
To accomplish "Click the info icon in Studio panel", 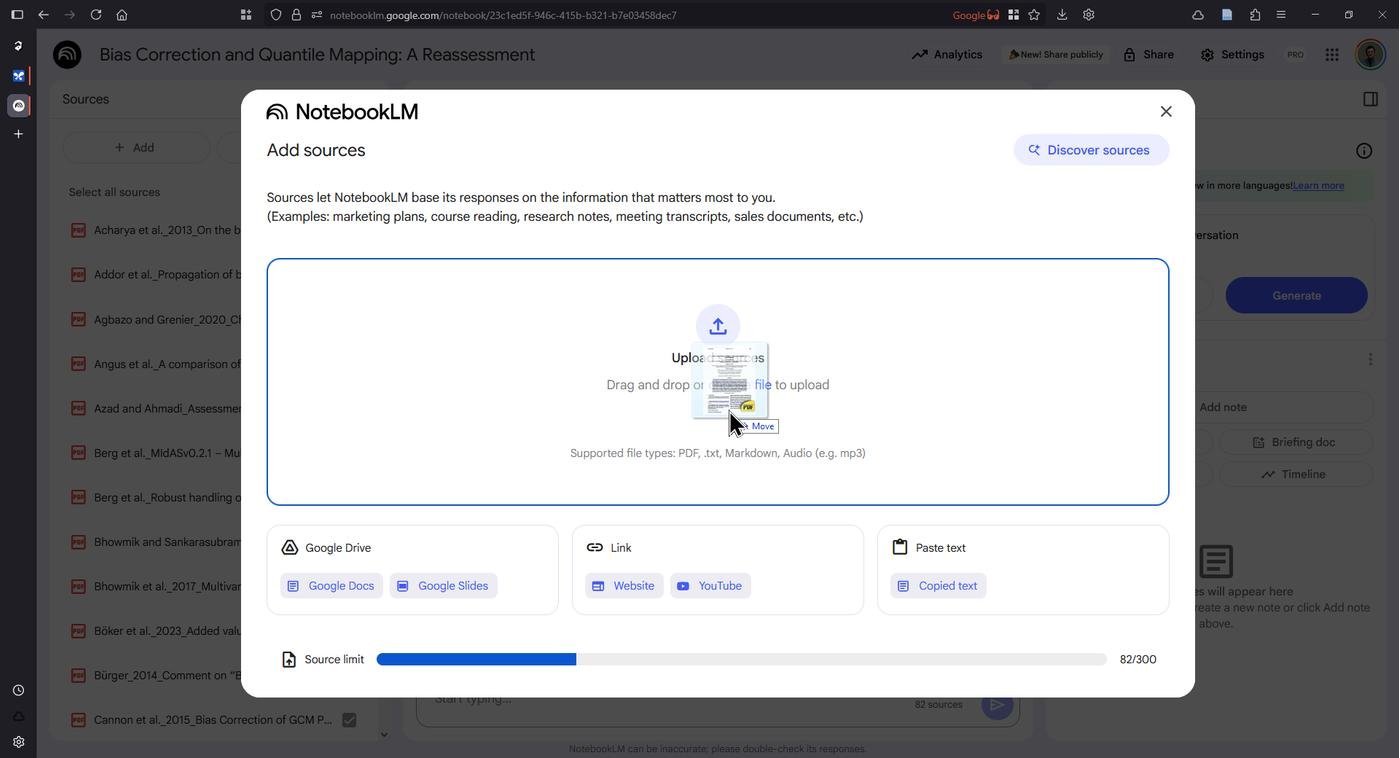I will pyautogui.click(x=1364, y=151).
